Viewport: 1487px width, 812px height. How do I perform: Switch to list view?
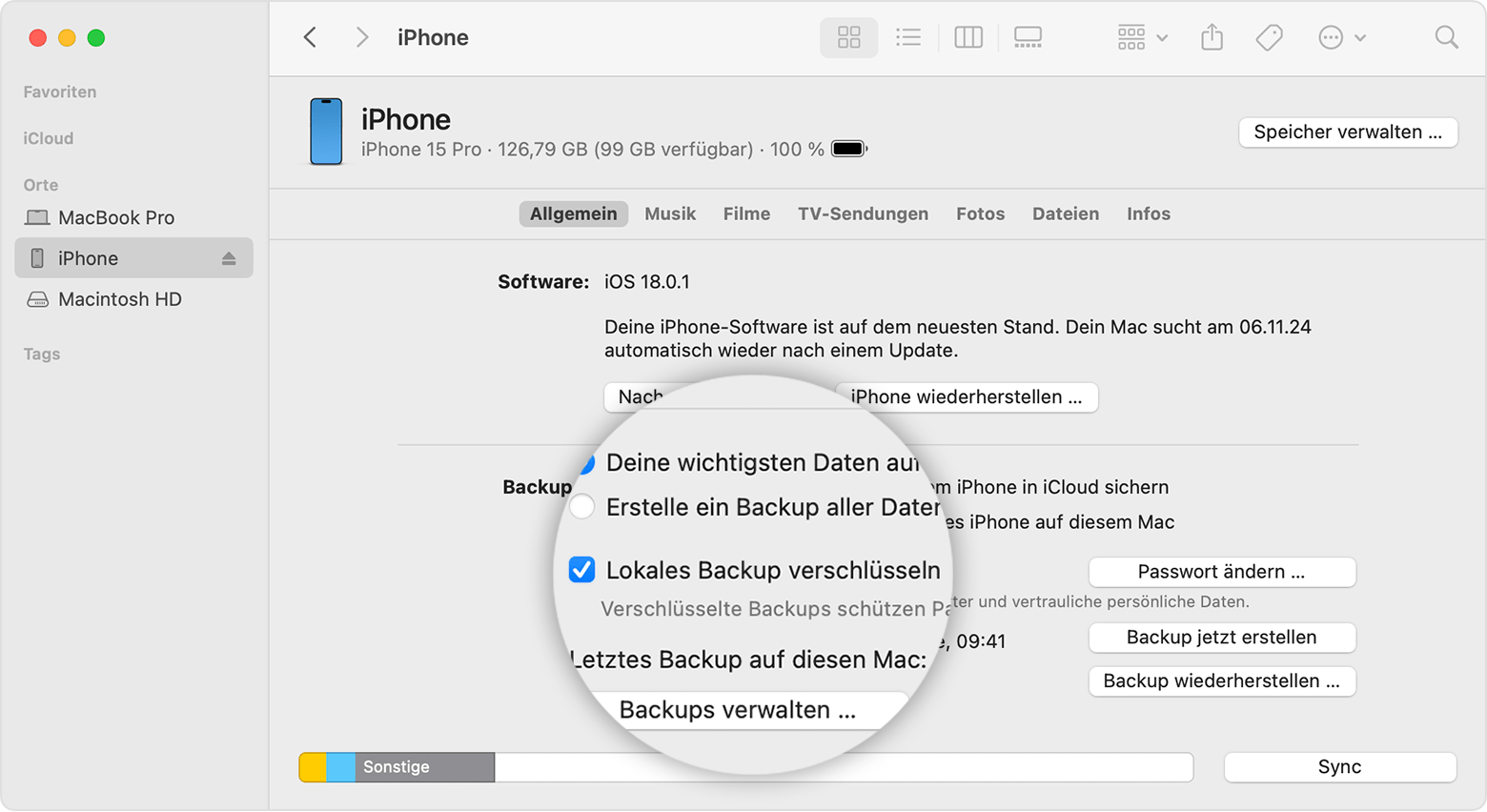[908, 37]
